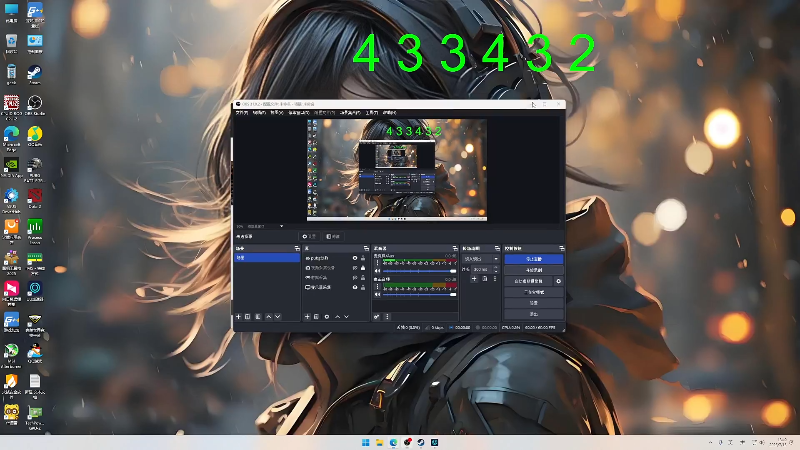
Task: Move the scene down with the Scenes down arrow
Action: coord(278,317)
